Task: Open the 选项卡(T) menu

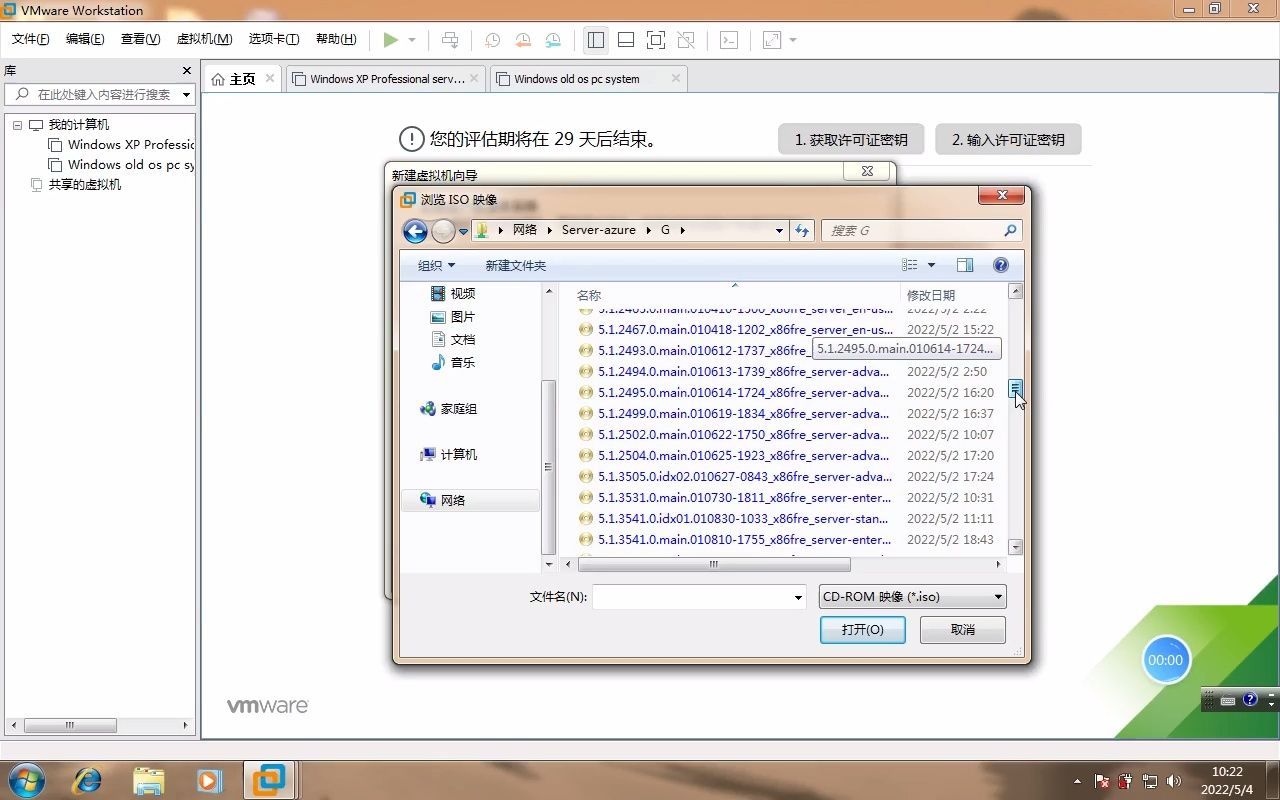Action: tap(274, 39)
